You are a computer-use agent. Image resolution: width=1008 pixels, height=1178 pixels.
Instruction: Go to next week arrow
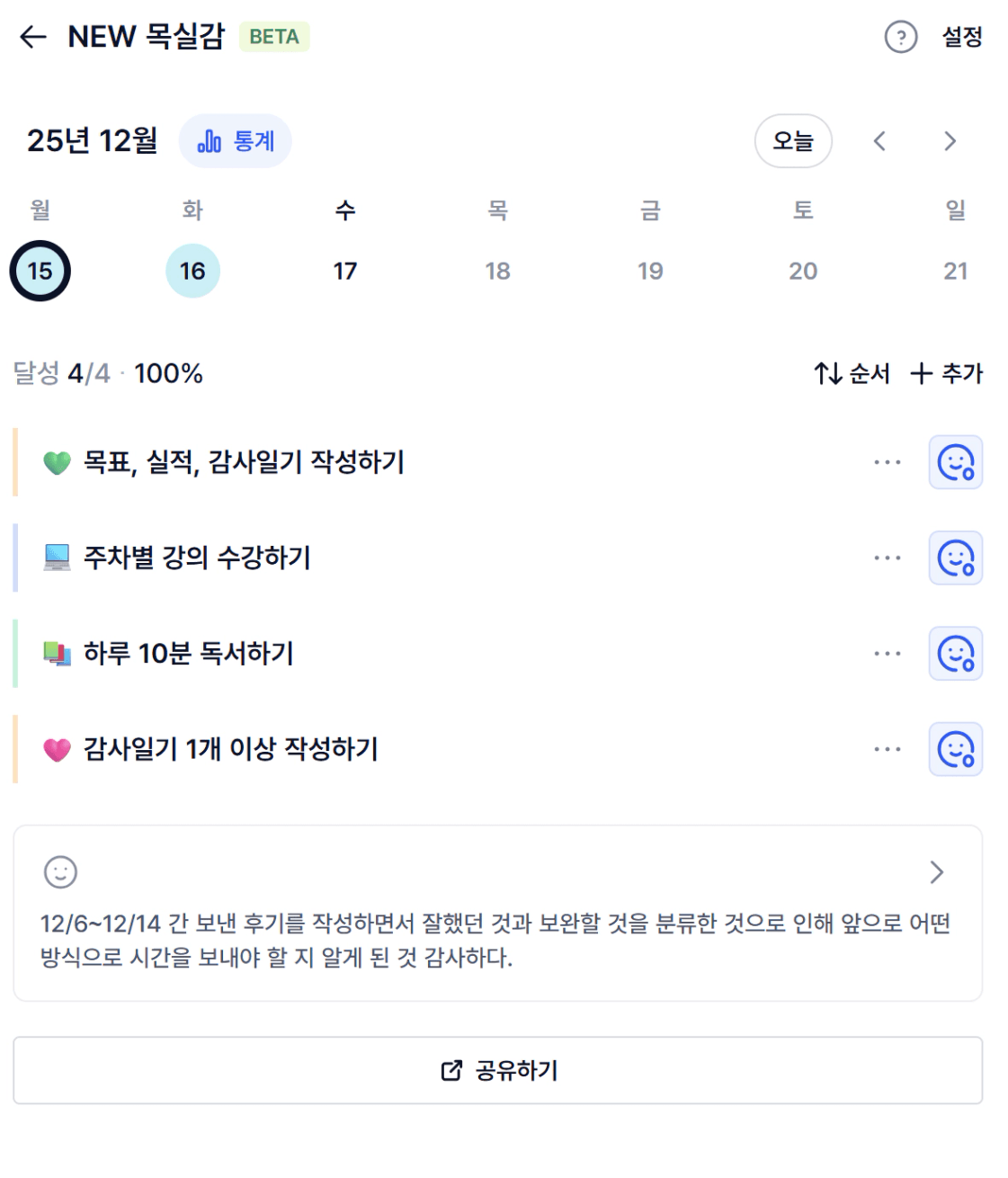point(950,141)
